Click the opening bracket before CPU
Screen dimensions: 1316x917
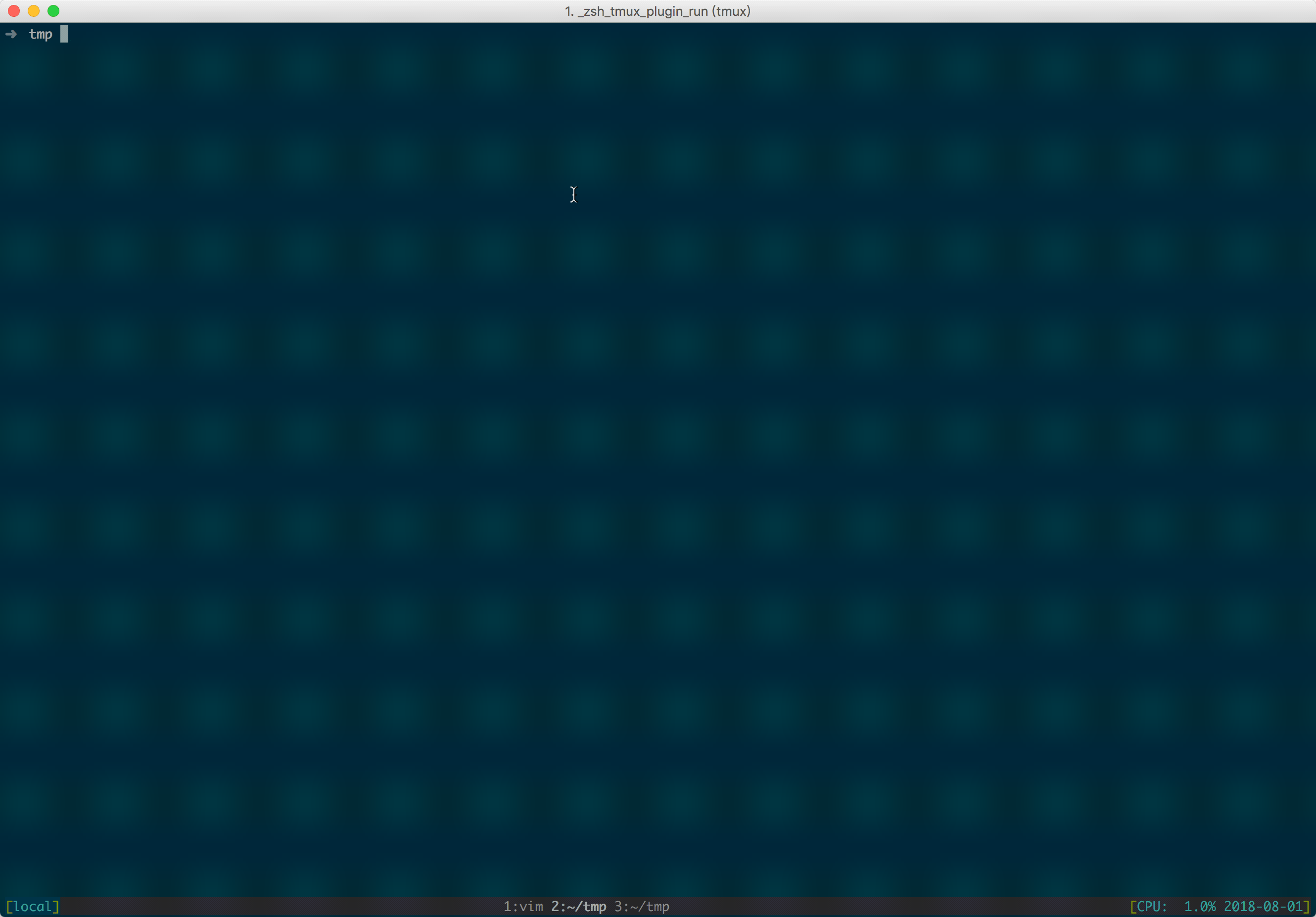[1133, 907]
